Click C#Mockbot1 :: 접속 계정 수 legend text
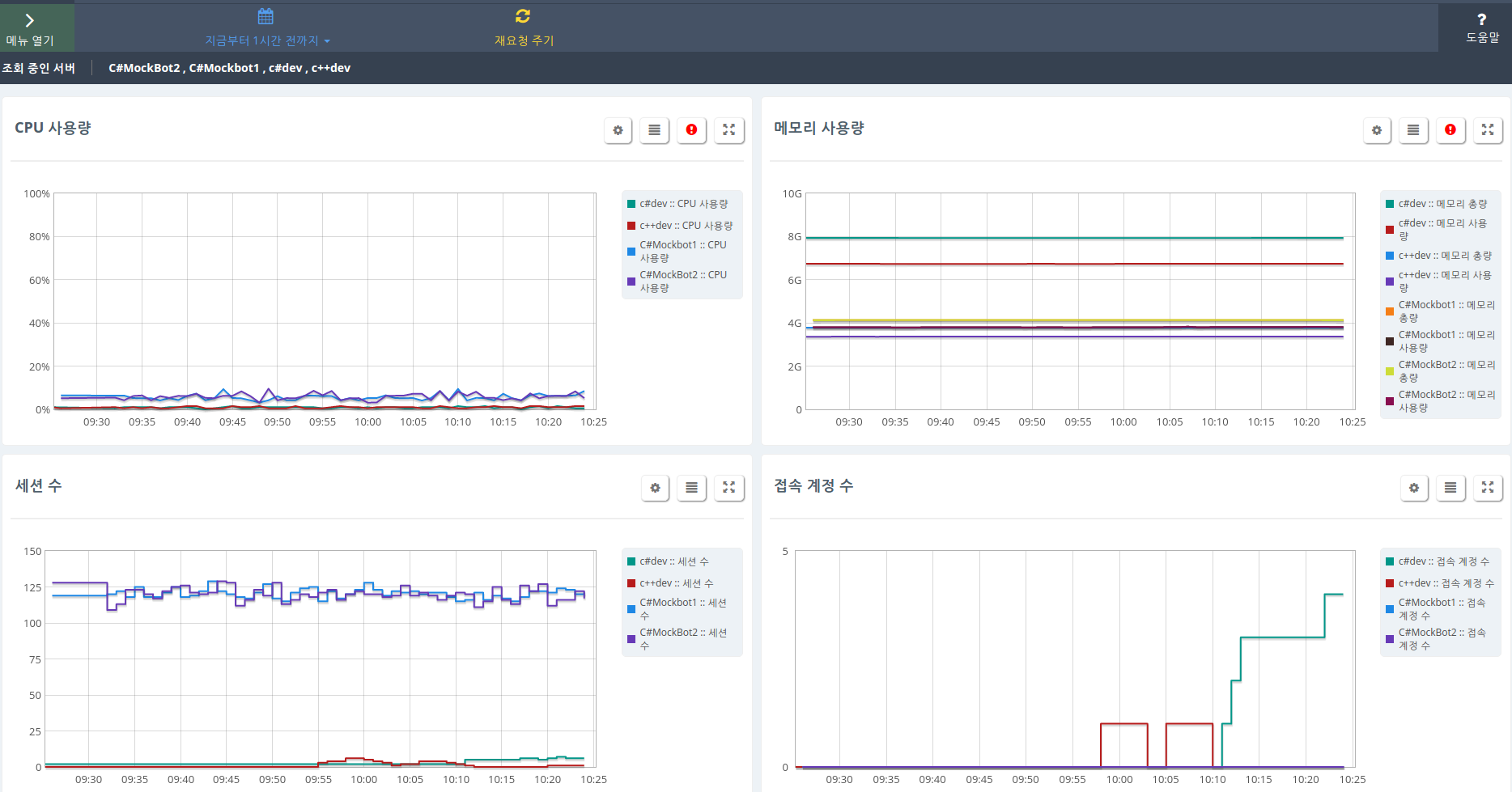 (x=1442, y=608)
